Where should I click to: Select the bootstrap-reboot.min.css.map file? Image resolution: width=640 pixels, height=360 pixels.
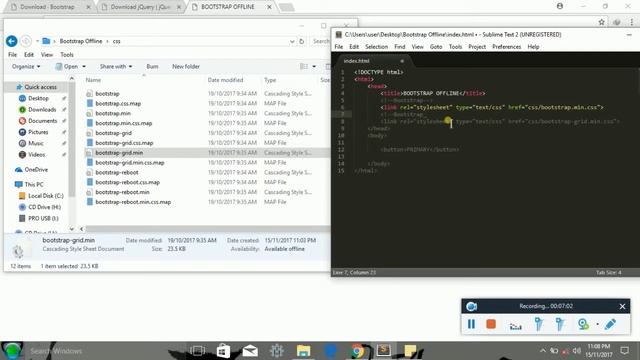click(133, 202)
